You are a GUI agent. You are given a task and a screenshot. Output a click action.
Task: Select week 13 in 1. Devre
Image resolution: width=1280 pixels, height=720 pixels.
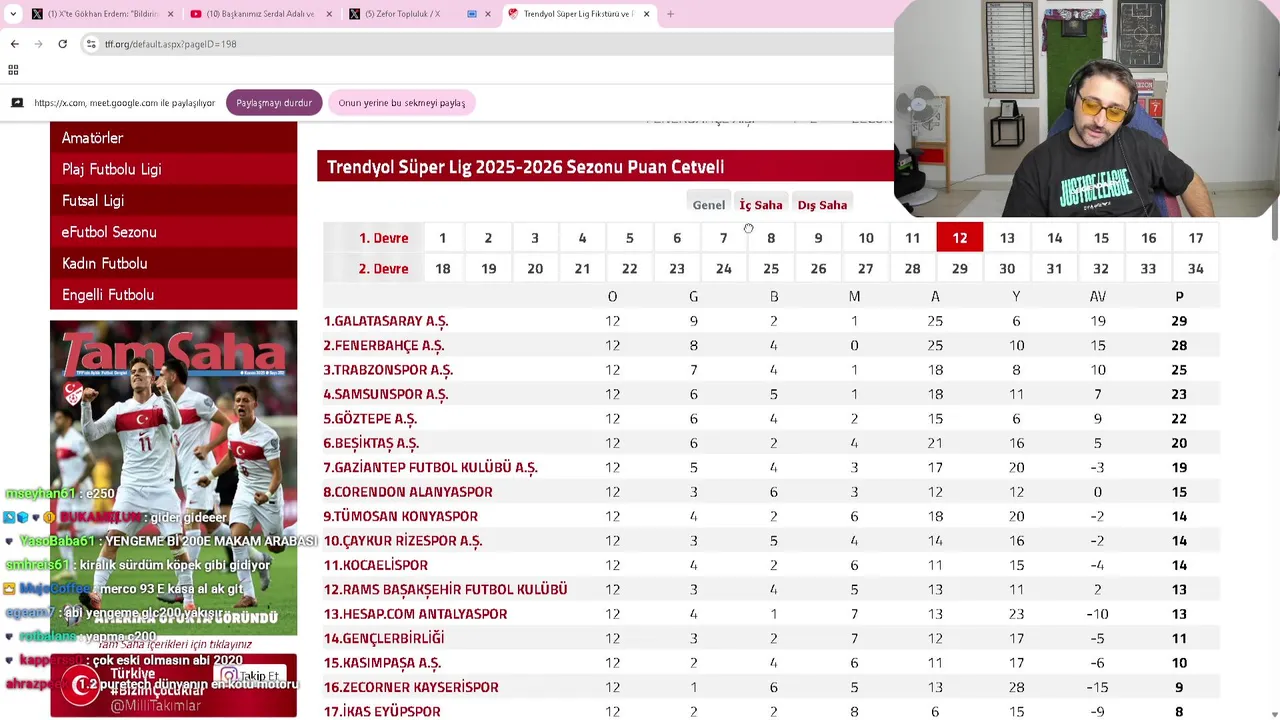pyautogui.click(x=1007, y=238)
